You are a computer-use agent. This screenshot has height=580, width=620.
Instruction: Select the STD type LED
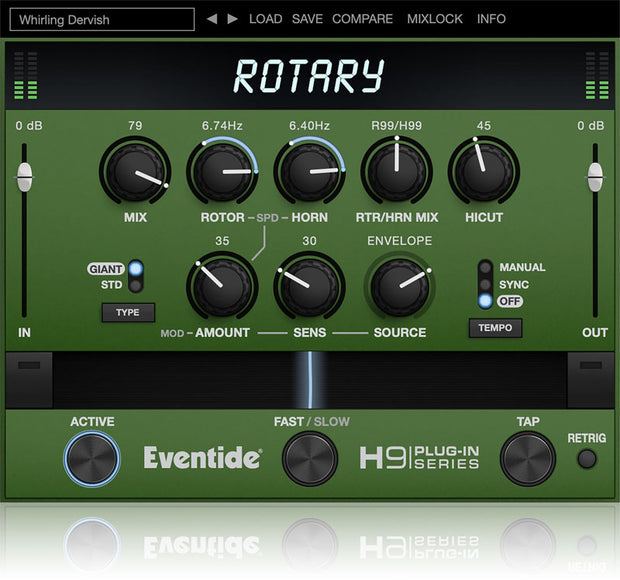click(136, 285)
